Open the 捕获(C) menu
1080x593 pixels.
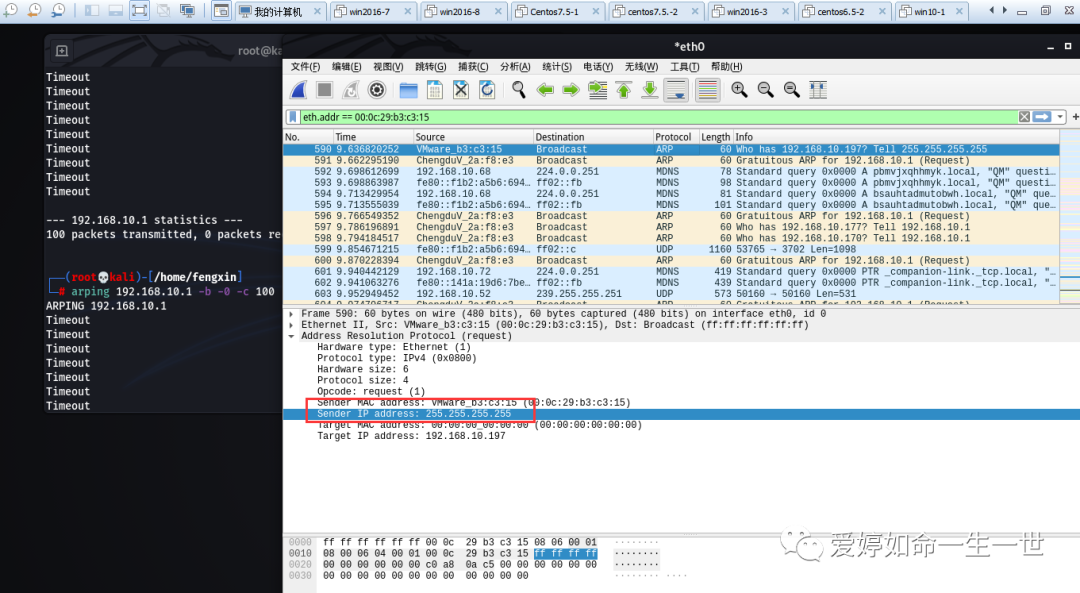click(473, 67)
